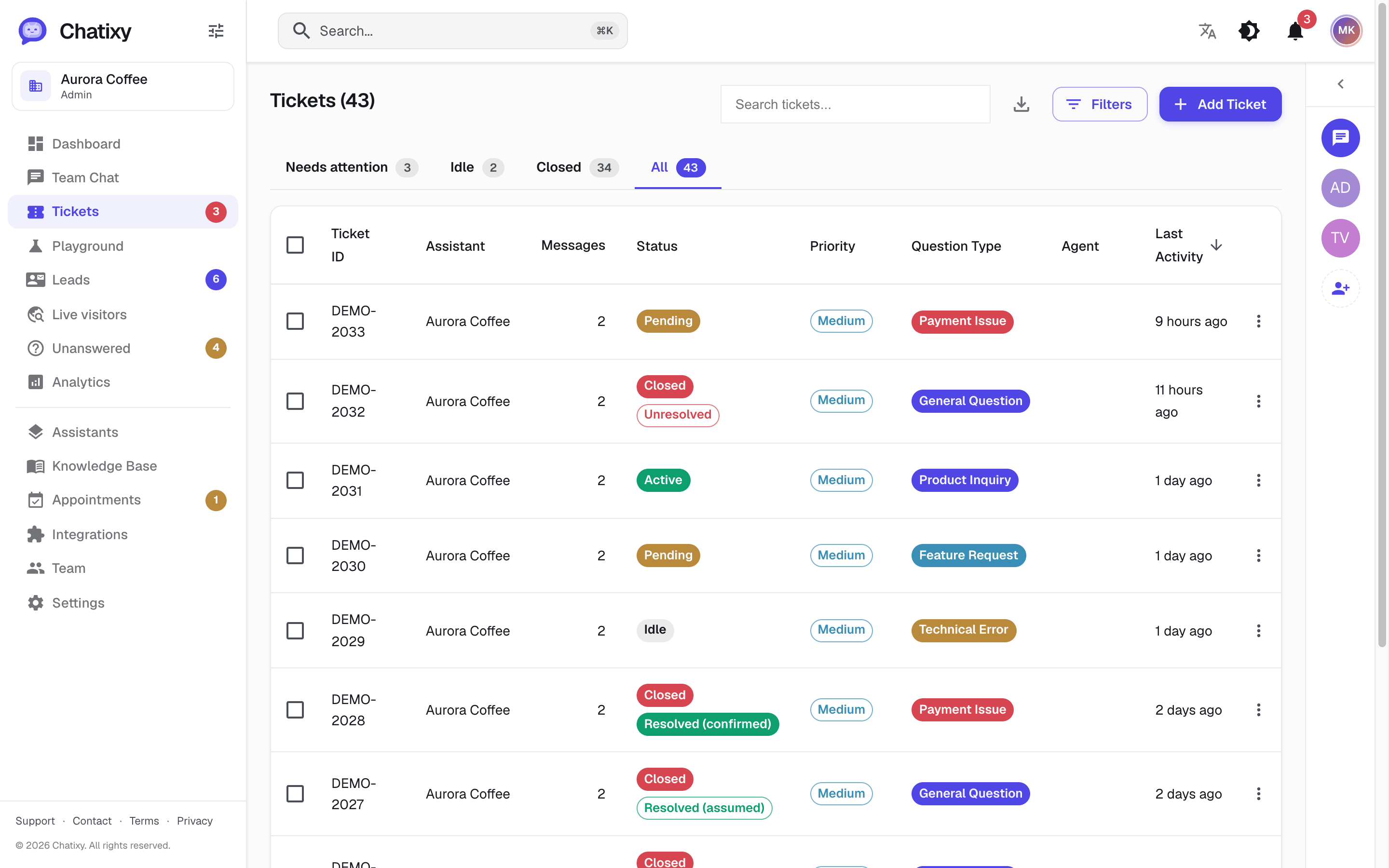Screen dimensions: 1389x868
Task: Click Add Ticket button
Action: pyautogui.click(x=1220, y=104)
